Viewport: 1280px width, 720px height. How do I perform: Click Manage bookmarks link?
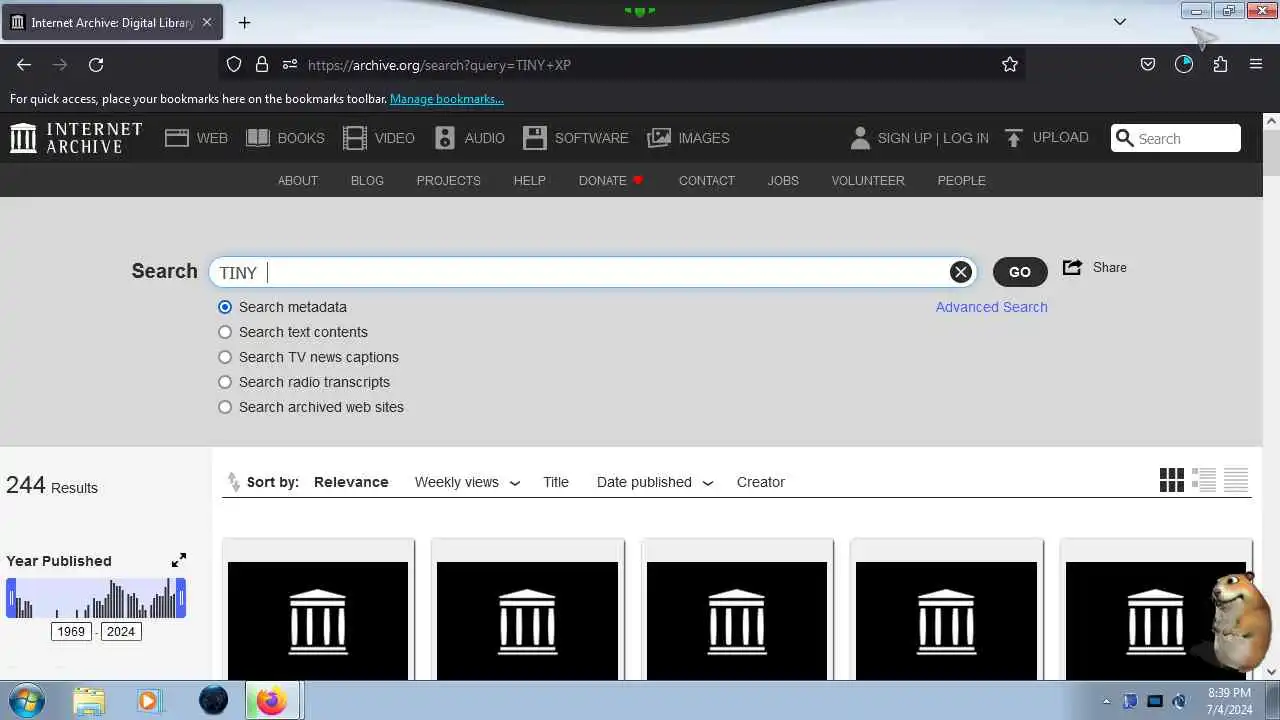[447, 99]
